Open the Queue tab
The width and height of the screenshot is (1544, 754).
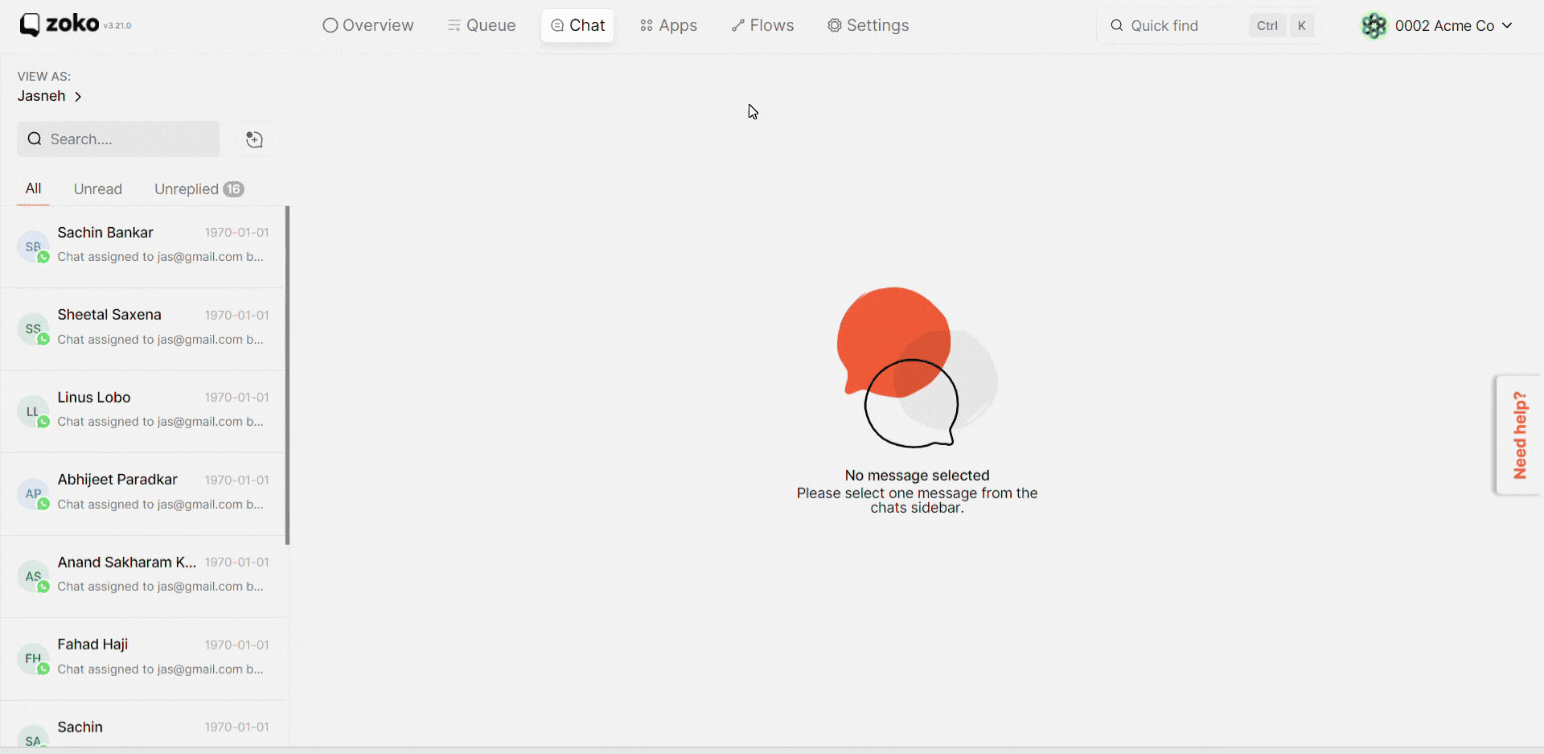[x=482, y=26]
